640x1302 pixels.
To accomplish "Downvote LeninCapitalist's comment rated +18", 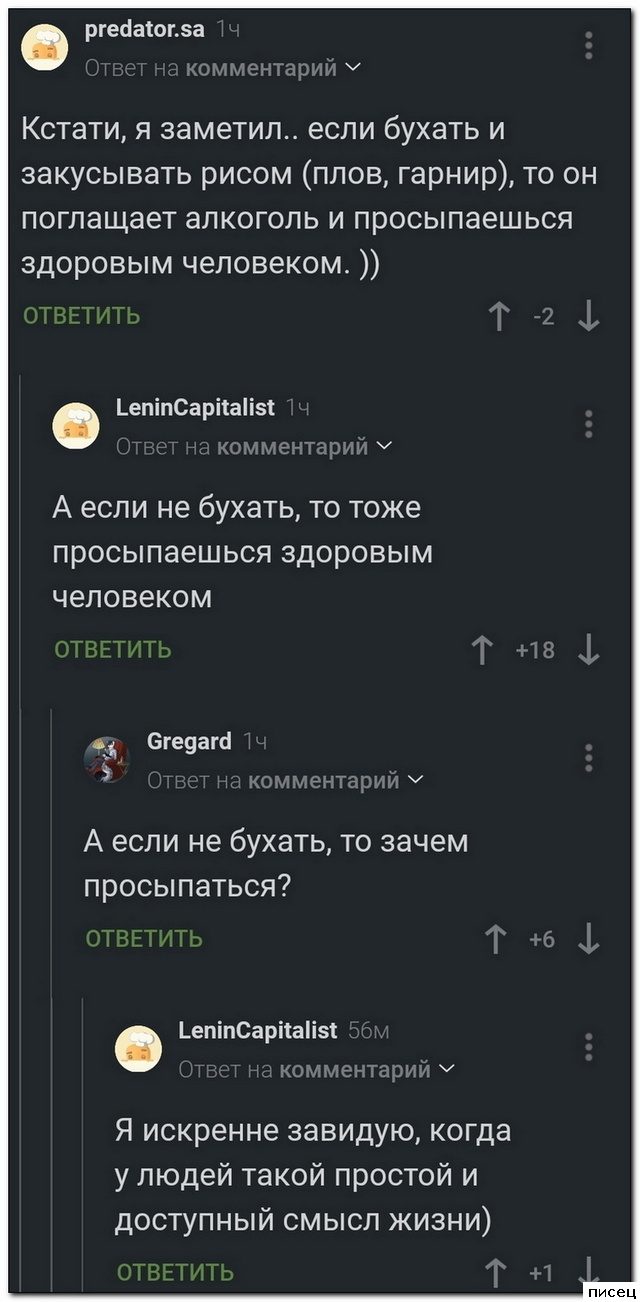I will [x=590, y=651].
